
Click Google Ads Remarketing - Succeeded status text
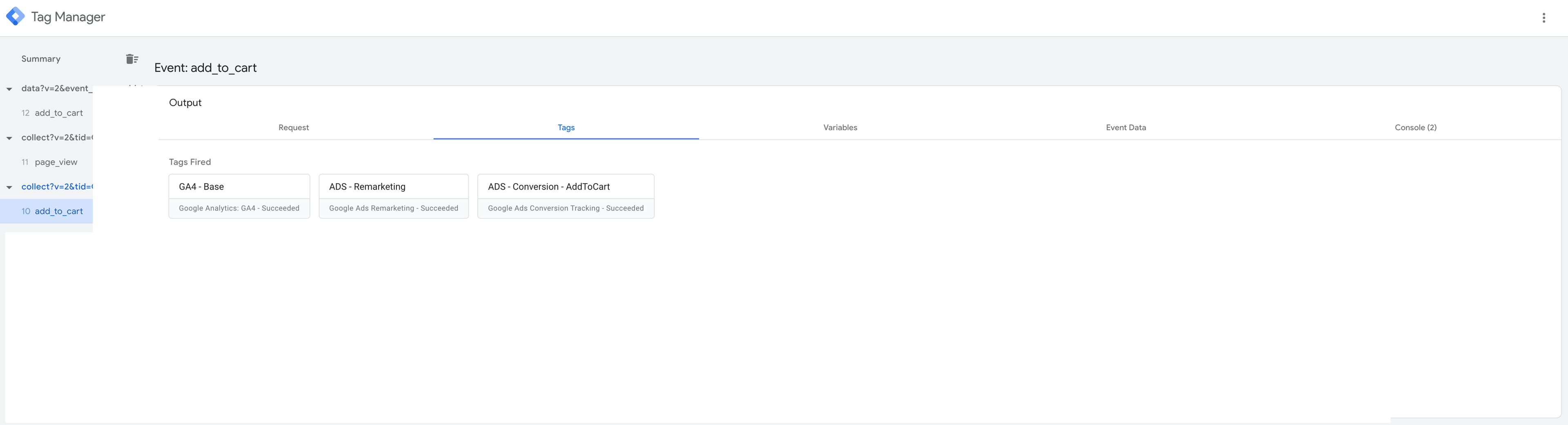pyautogui.click(x=394, y=208)
